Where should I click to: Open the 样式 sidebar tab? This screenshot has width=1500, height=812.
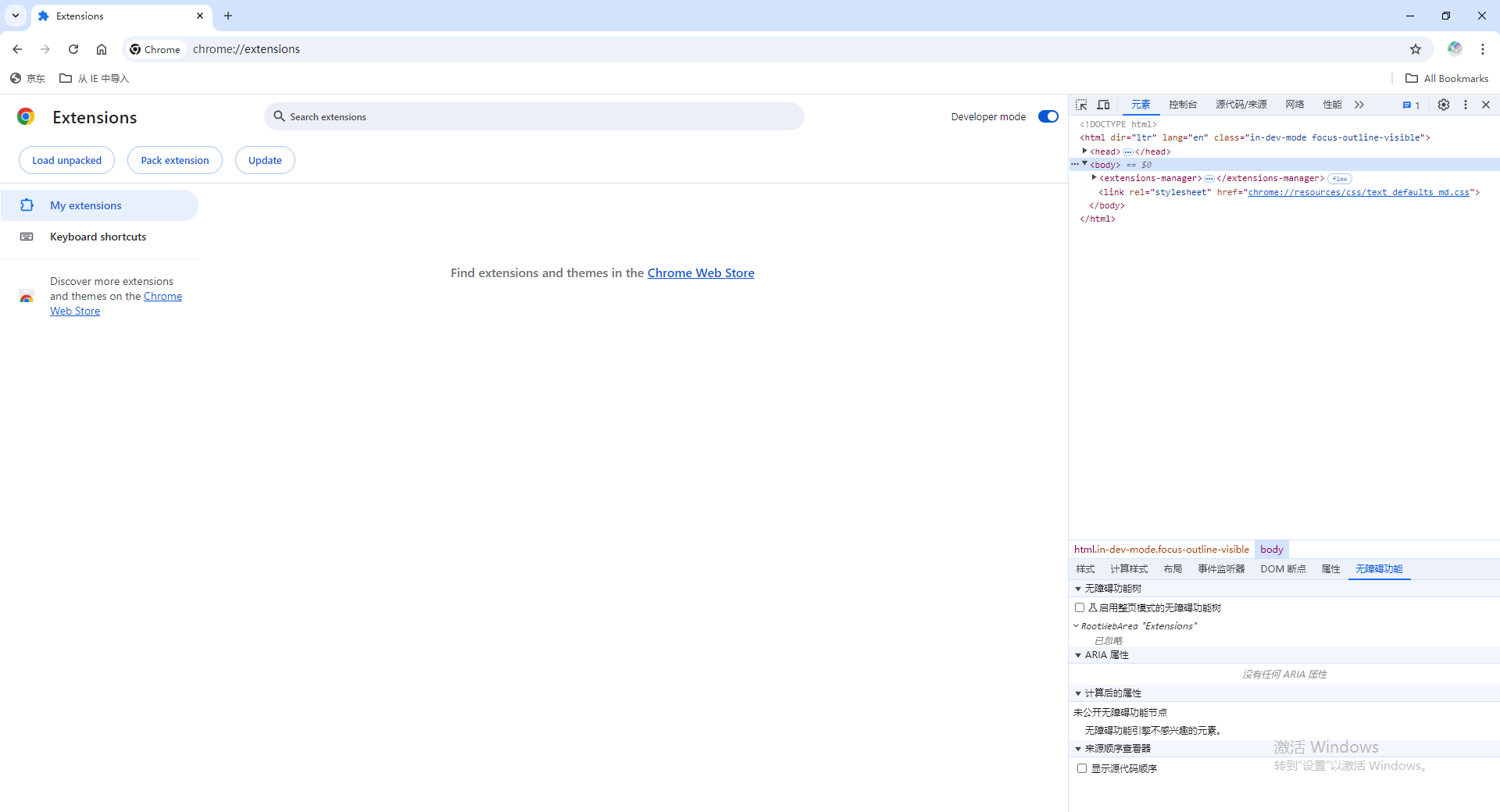pyautogui.click(x=1085, y=569)
